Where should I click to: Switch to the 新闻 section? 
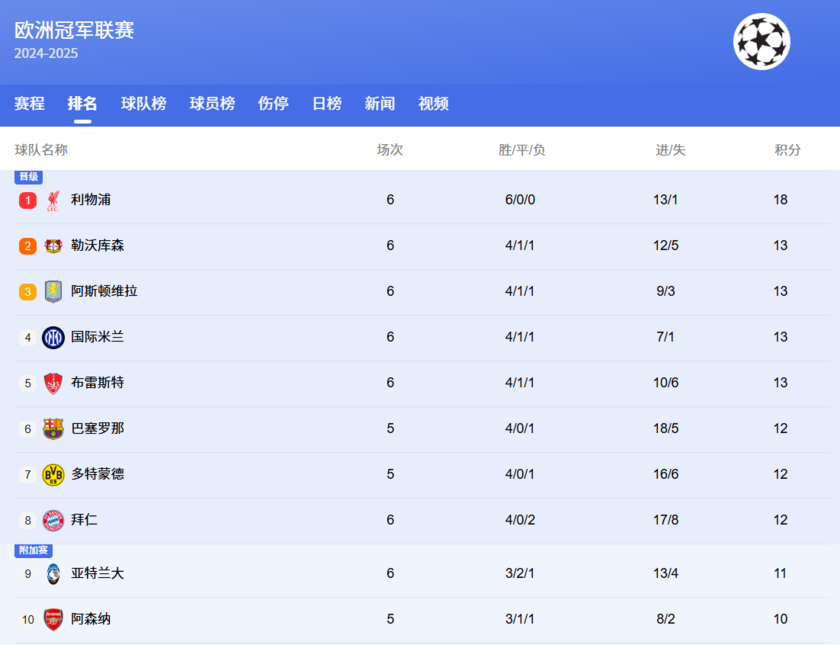[x=380, y=103]
